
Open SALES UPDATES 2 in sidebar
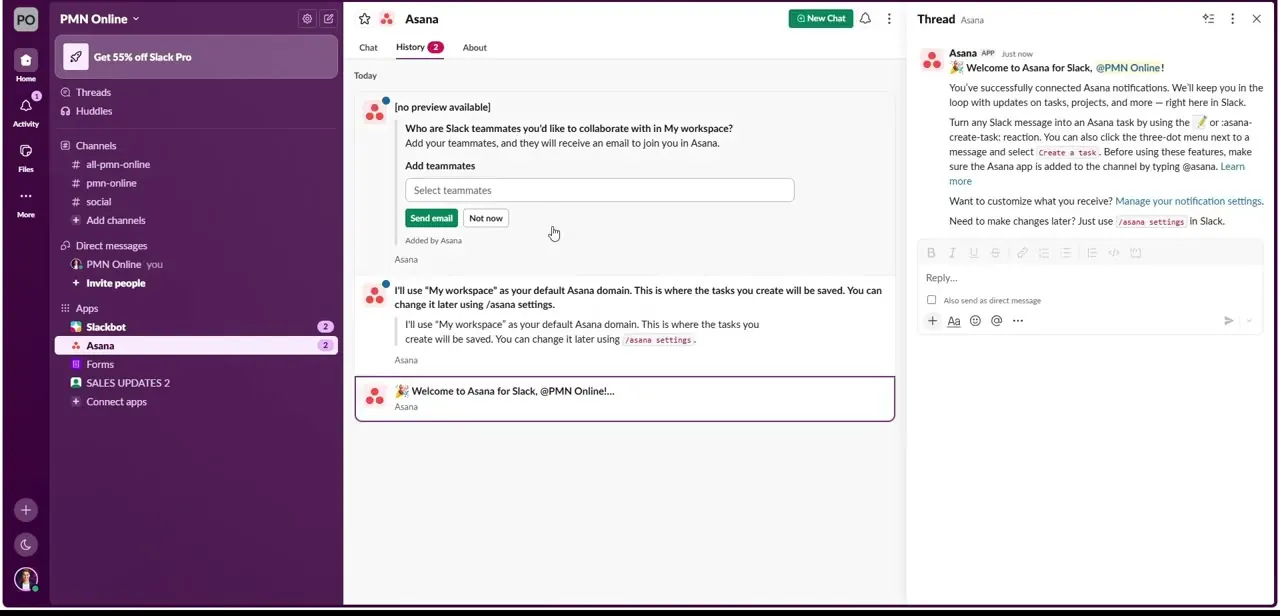click(x=196, y=383)
